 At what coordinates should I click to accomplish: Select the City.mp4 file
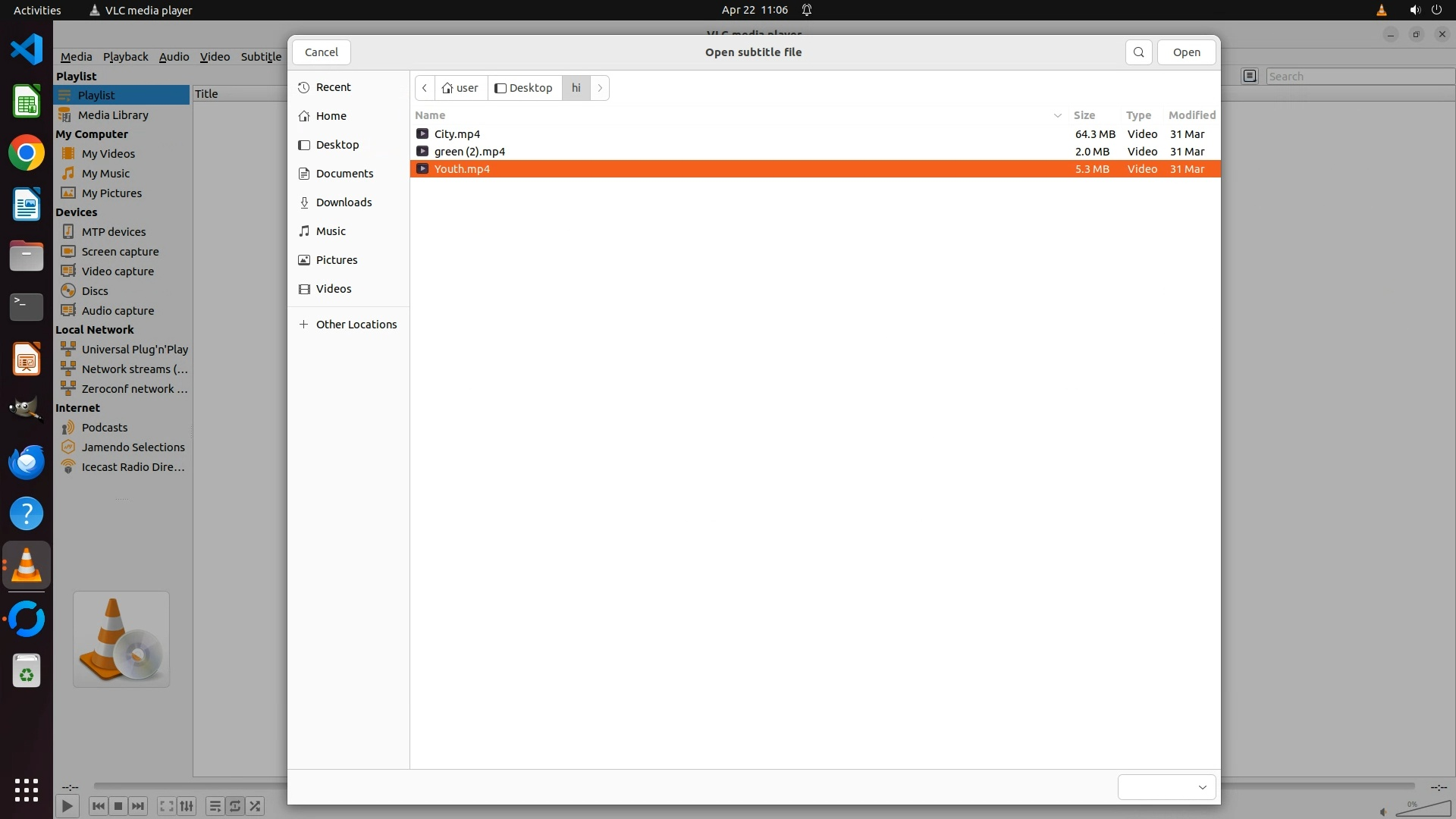pos(457,134)
